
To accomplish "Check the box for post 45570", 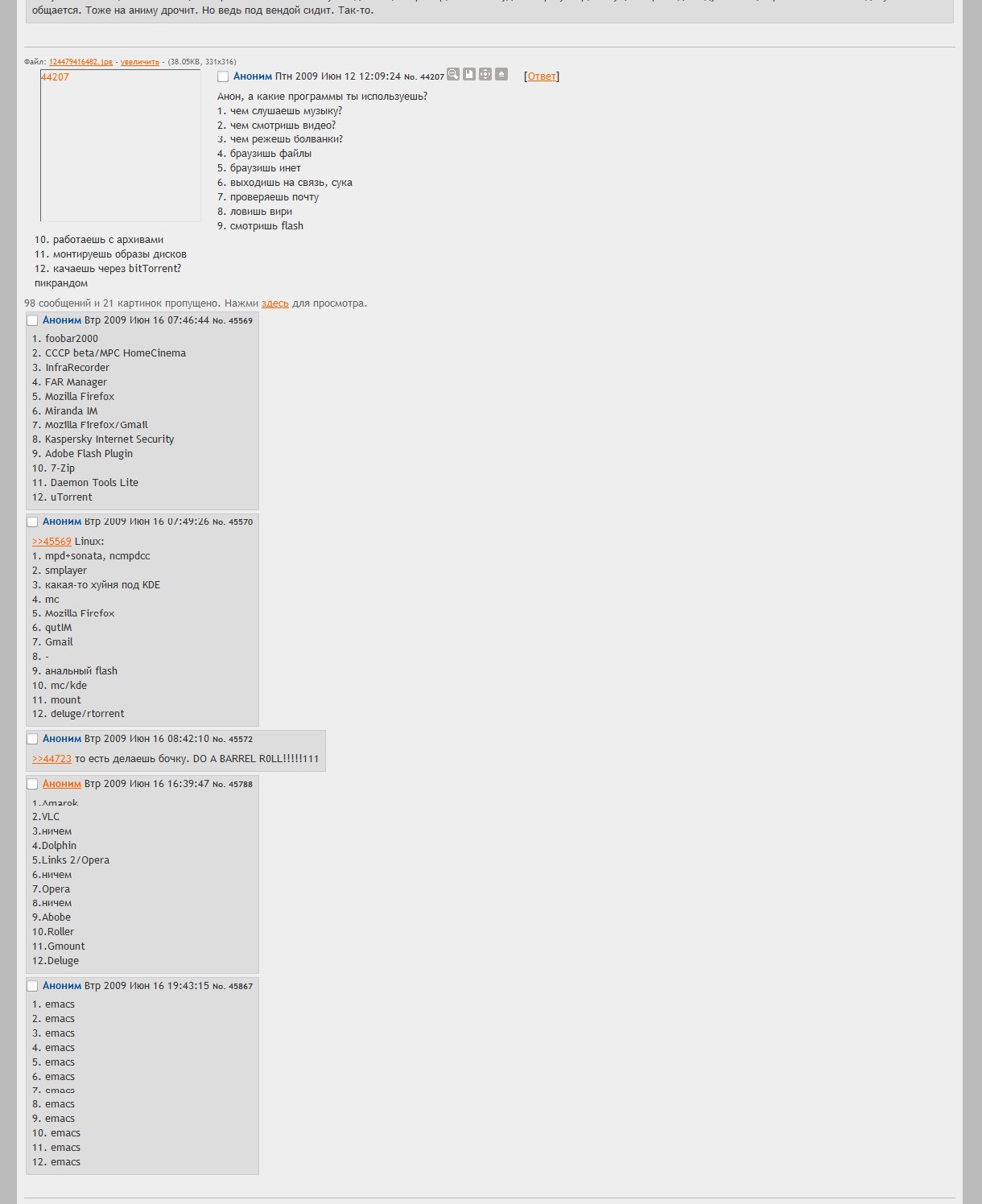I will tap(32, 522).
